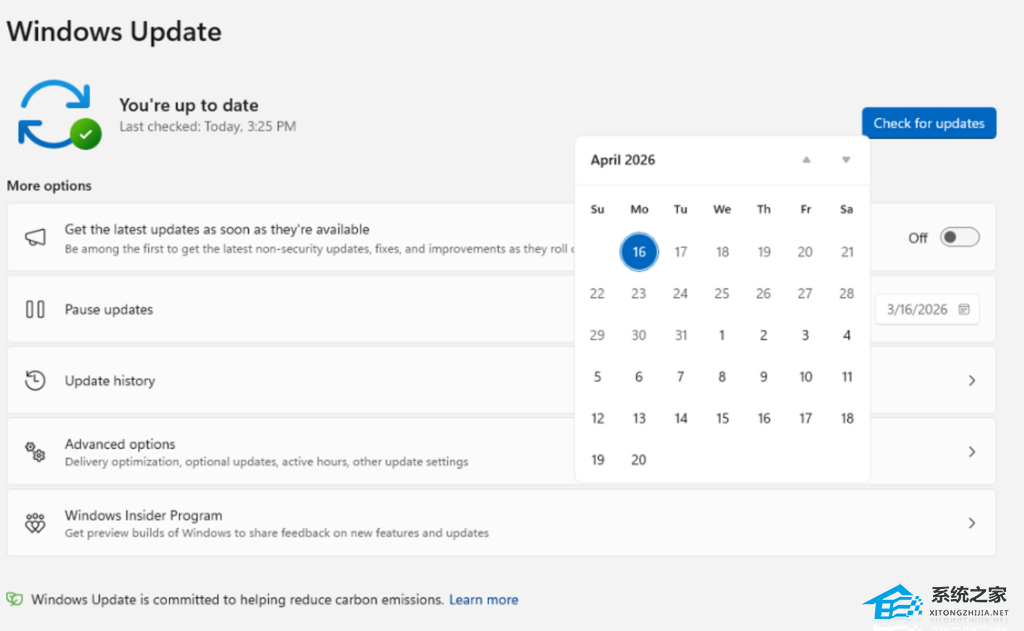Screen dimensions: 1024x631
Task: Pick date 6 in the calendar
Action: pos(639,377)
